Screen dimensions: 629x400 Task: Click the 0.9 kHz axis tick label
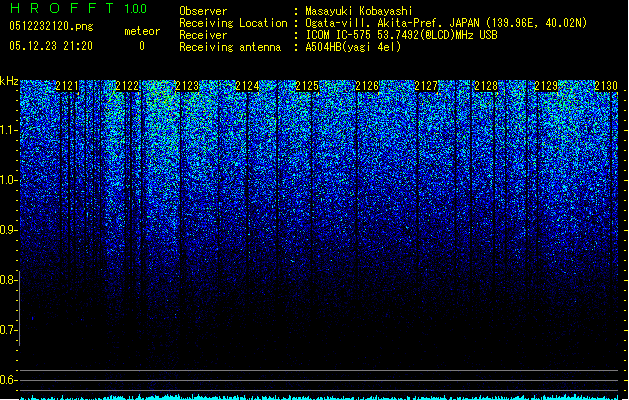click(9, 230)
